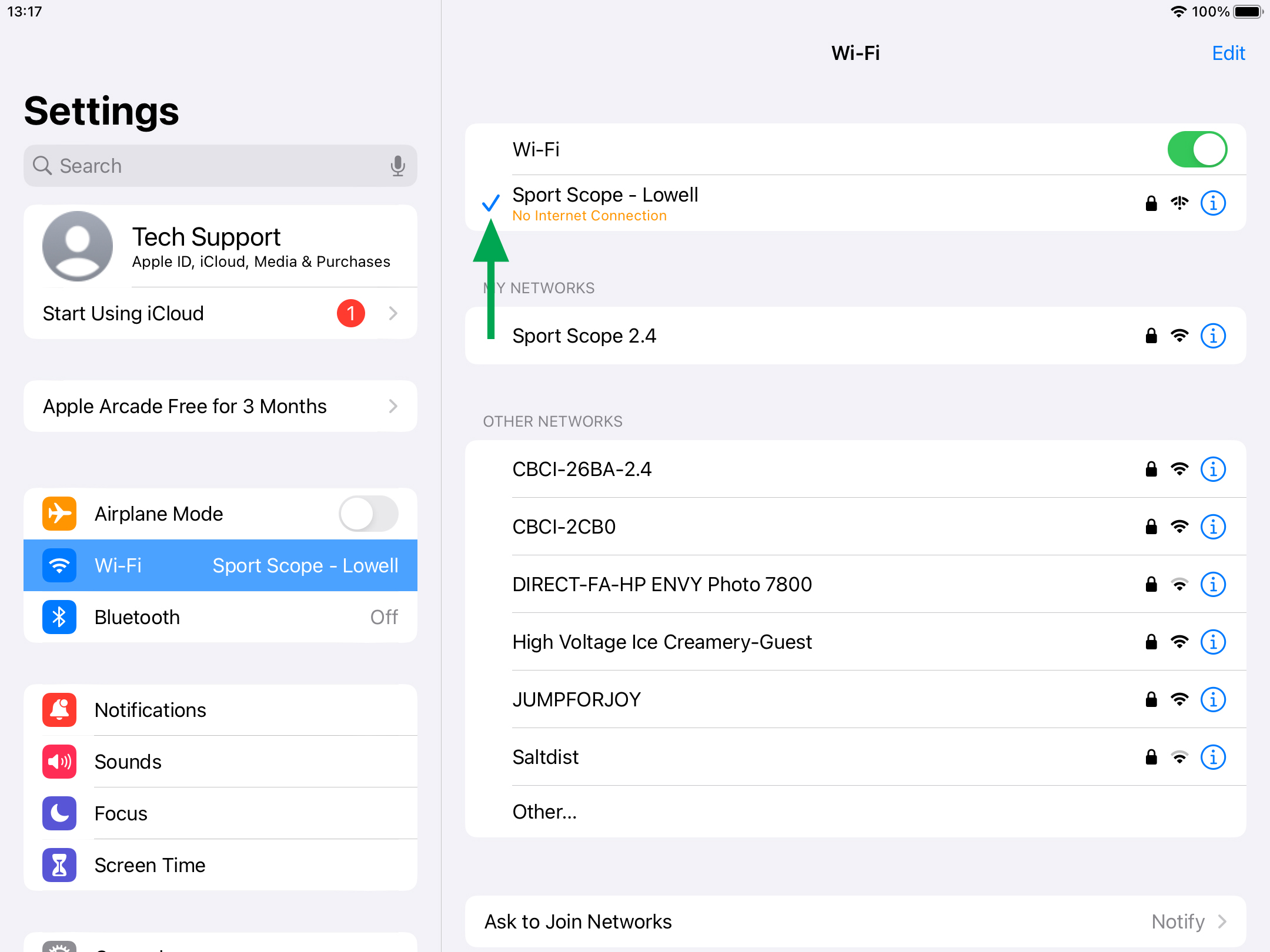Tap Other... to join hidden network
This screenshot has height=952, width=1270.
[855, 812]
